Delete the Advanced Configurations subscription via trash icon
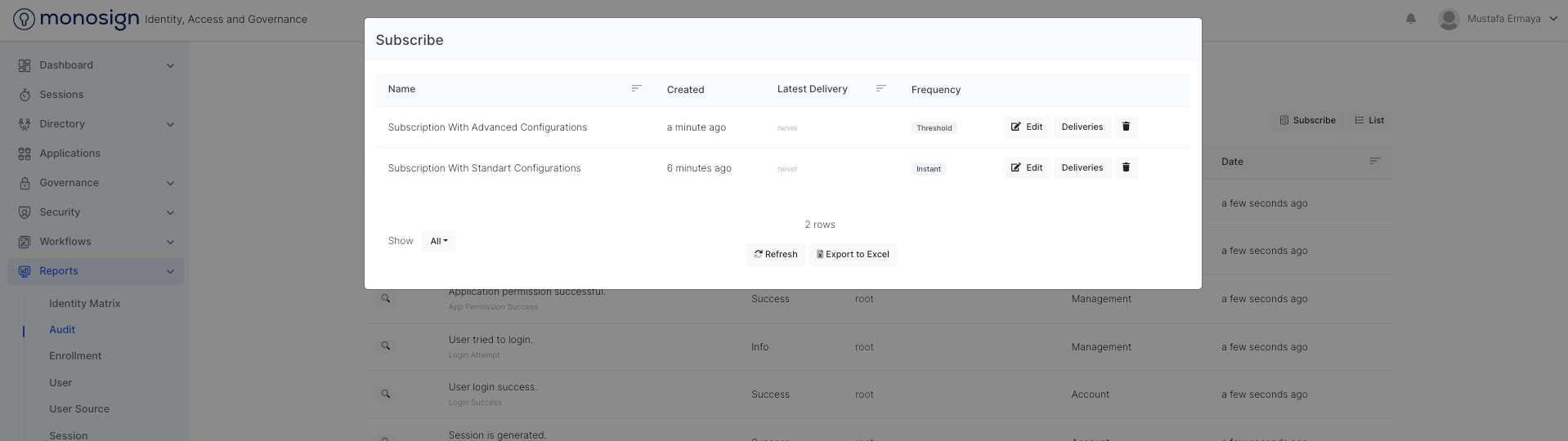This screenshot has height=441, width=1568. click(x=1126, y=127)
